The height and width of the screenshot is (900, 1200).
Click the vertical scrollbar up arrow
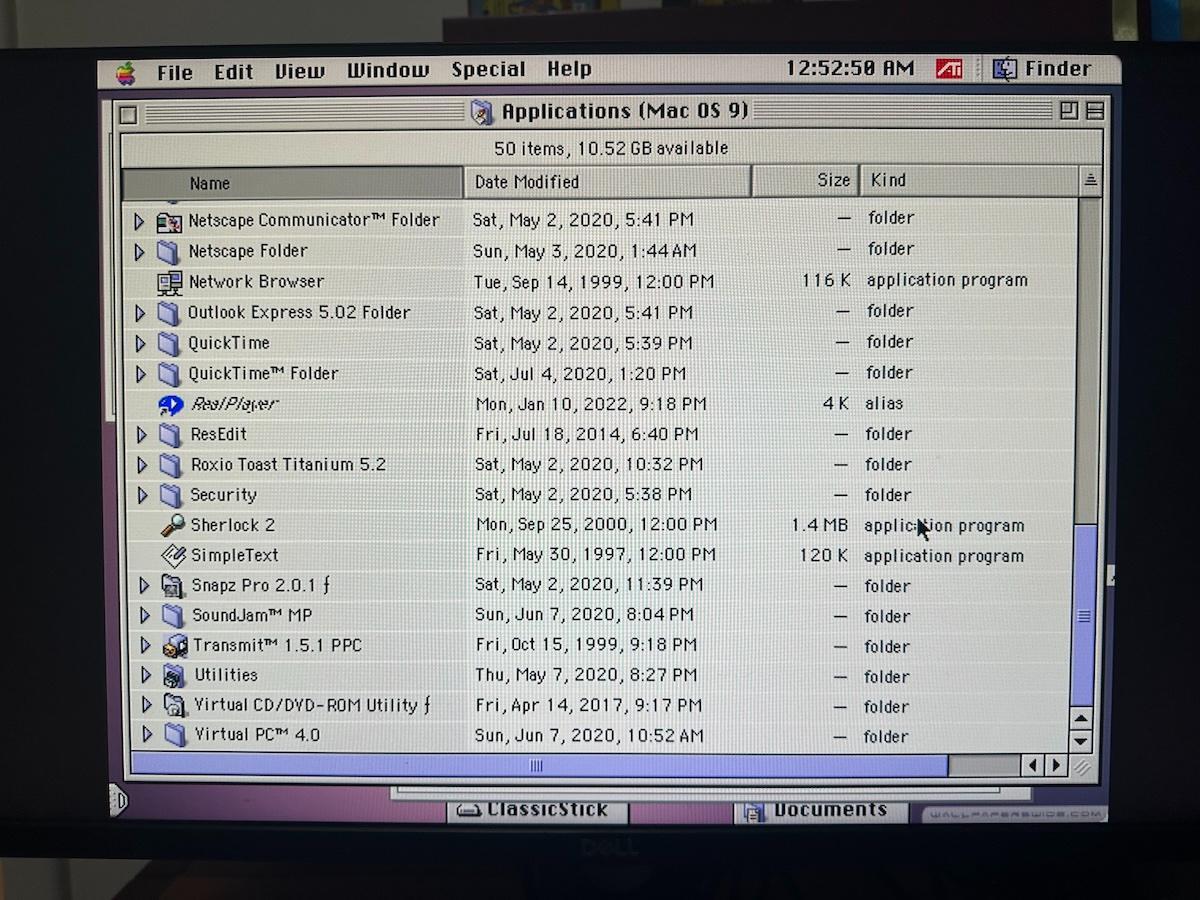[x=1080, y=719]
